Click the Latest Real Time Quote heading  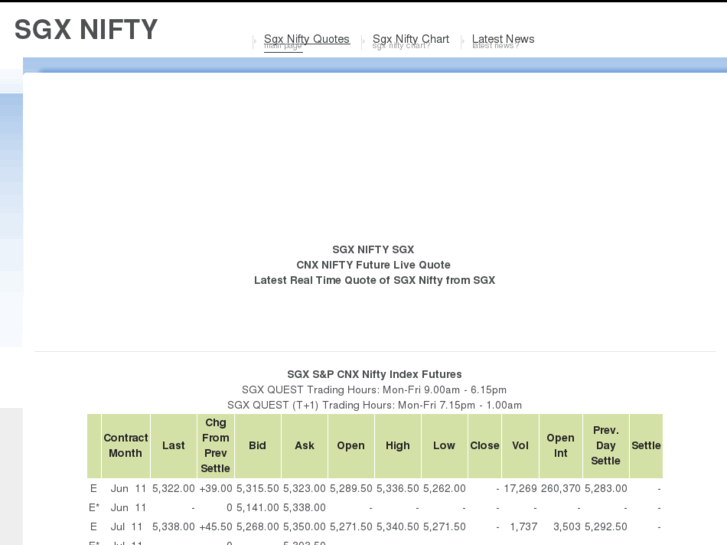[375, 280]
